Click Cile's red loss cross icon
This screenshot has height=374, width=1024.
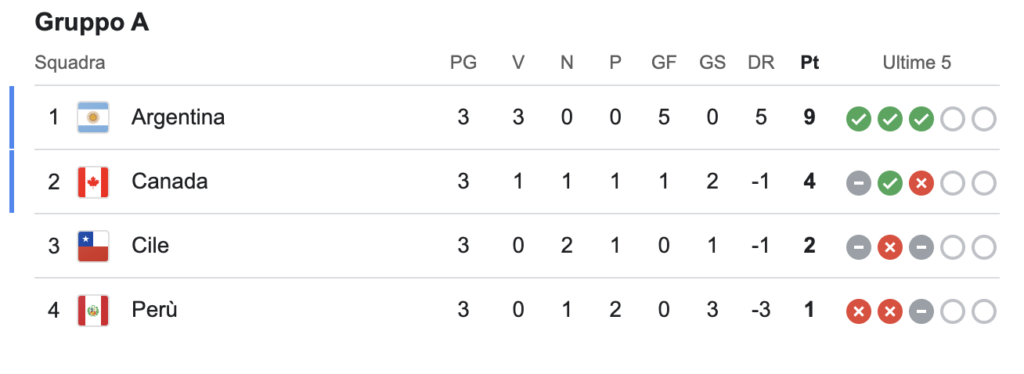click(x=890, y=248)
